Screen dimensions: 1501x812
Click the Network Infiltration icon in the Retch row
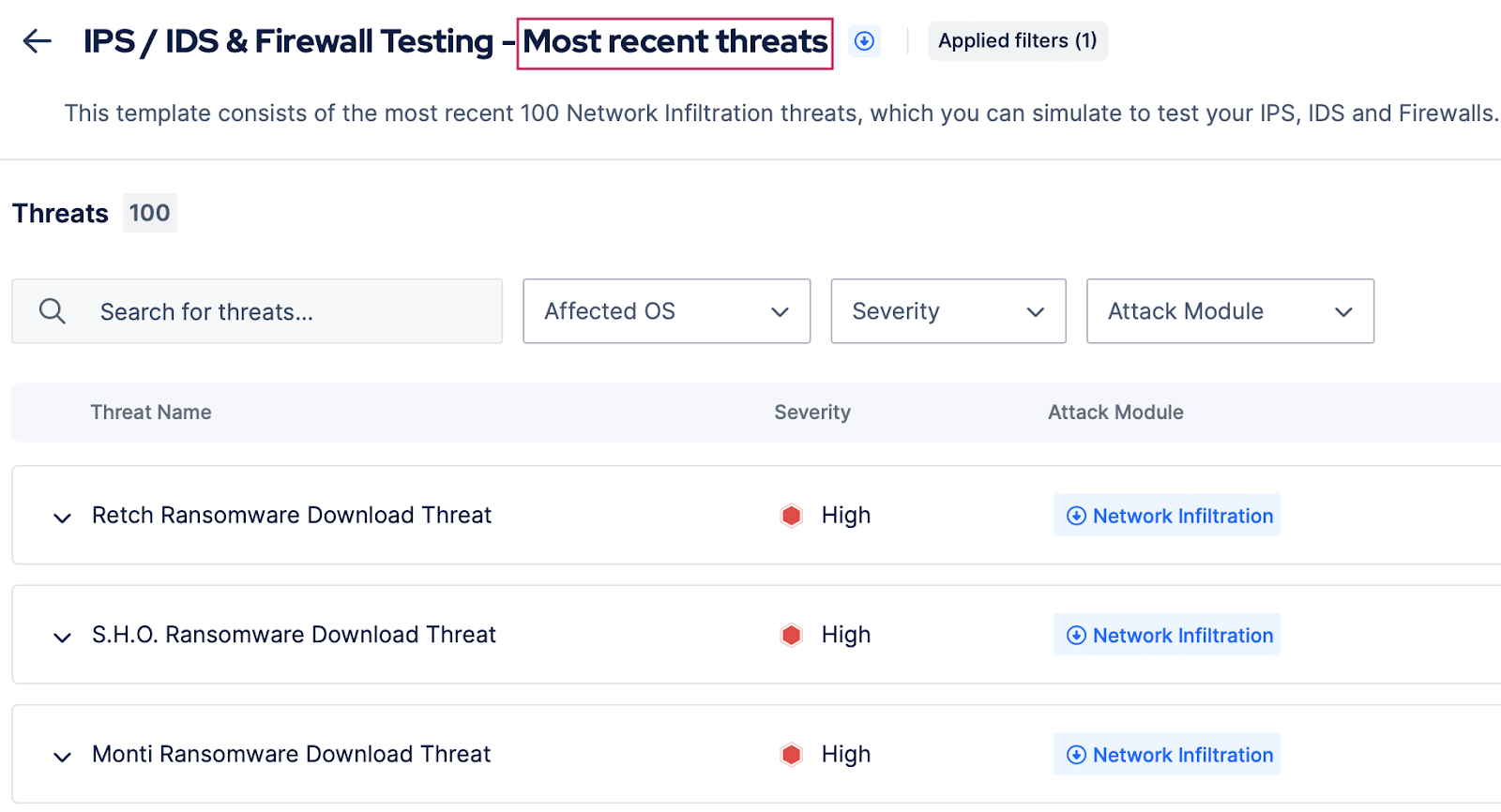point(1076,517)
